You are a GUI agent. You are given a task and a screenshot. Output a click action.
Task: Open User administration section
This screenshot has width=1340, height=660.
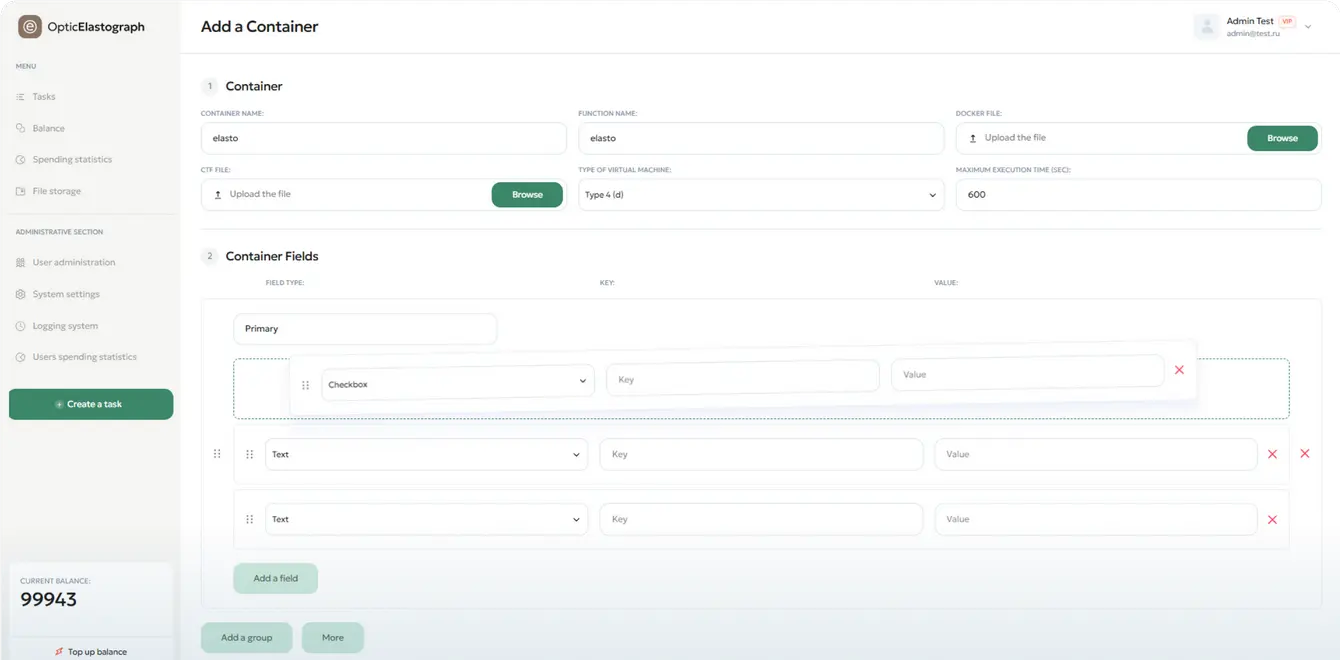73,262
